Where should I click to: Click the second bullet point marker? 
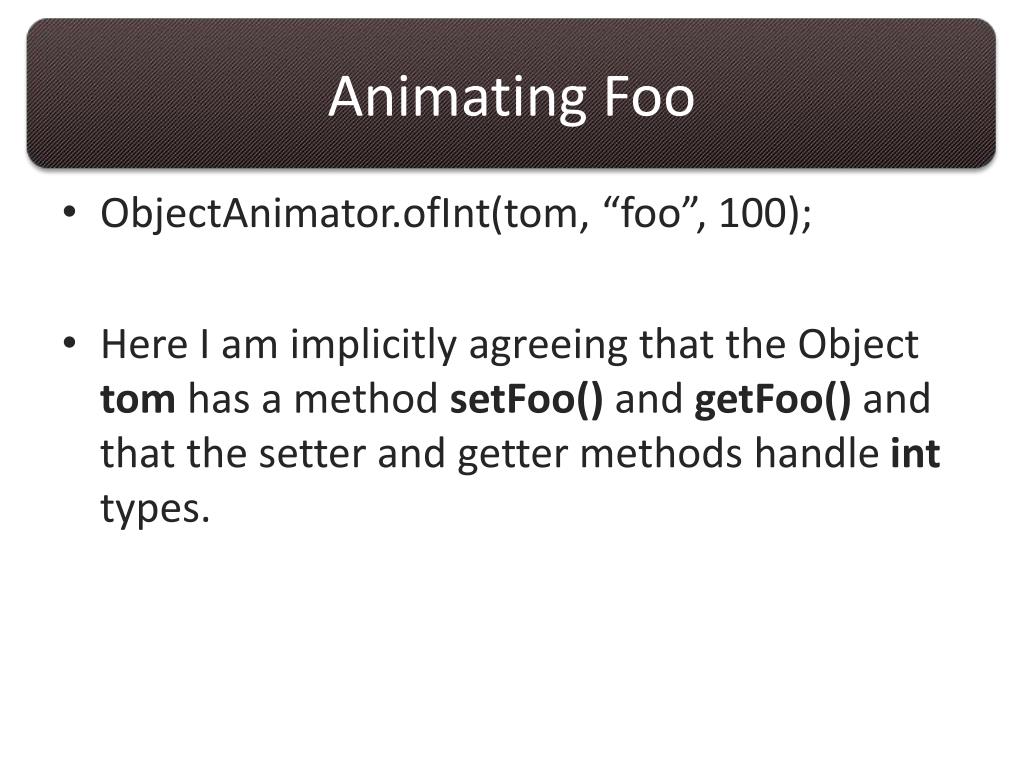click(70, 342)
